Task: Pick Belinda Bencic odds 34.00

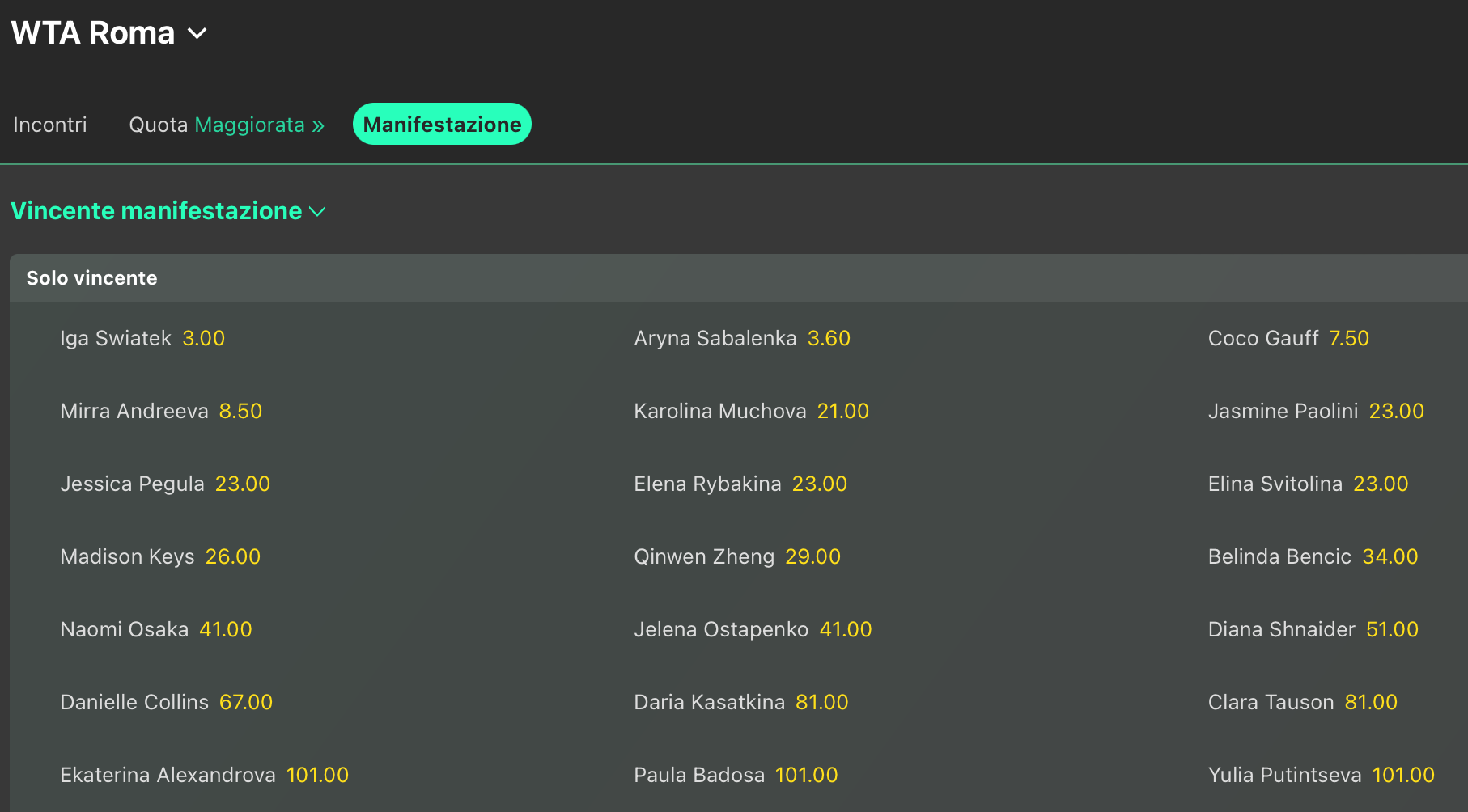Action: (x=1390, y=556)
